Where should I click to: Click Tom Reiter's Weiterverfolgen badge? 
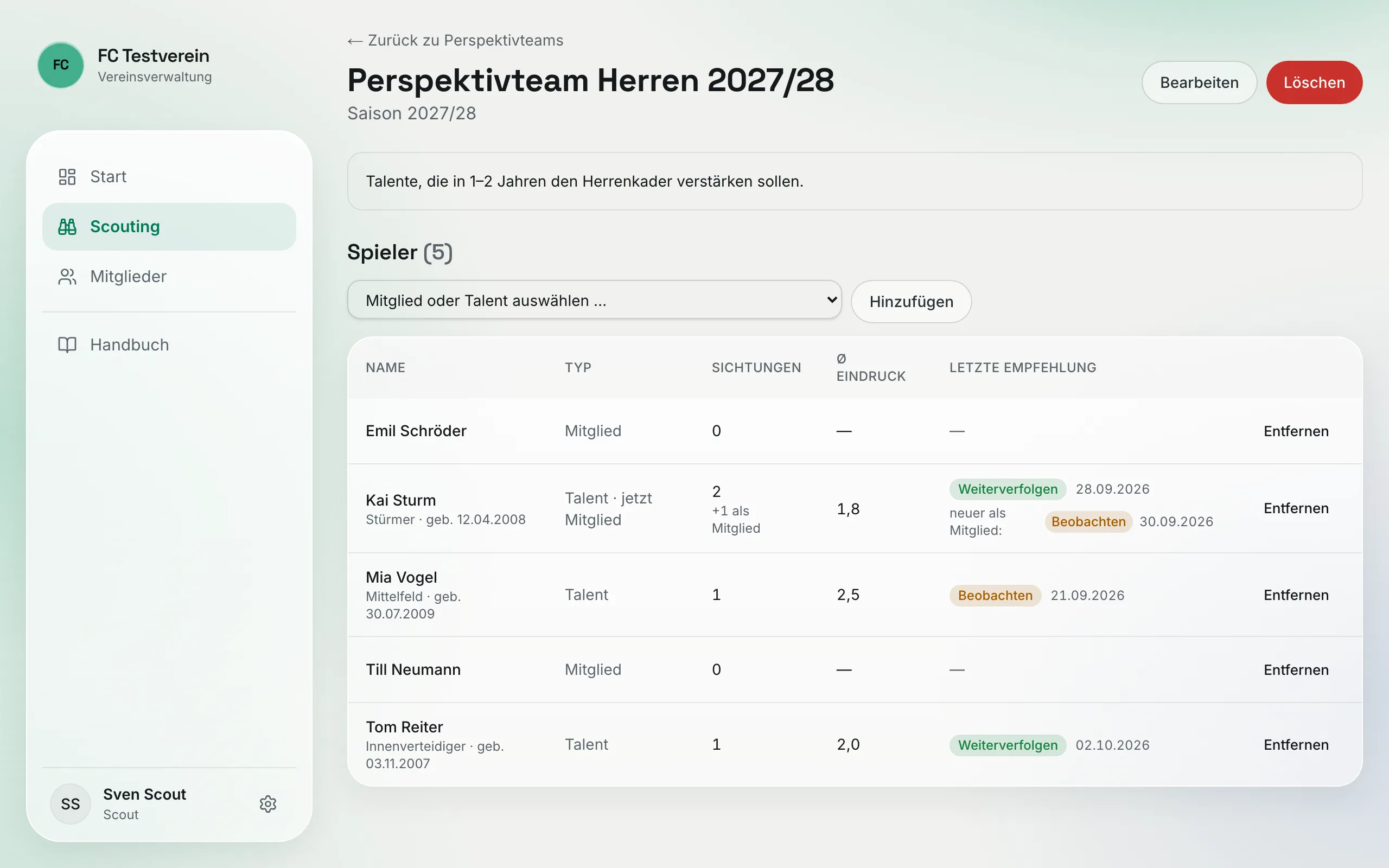click(x=1008, y=745)
